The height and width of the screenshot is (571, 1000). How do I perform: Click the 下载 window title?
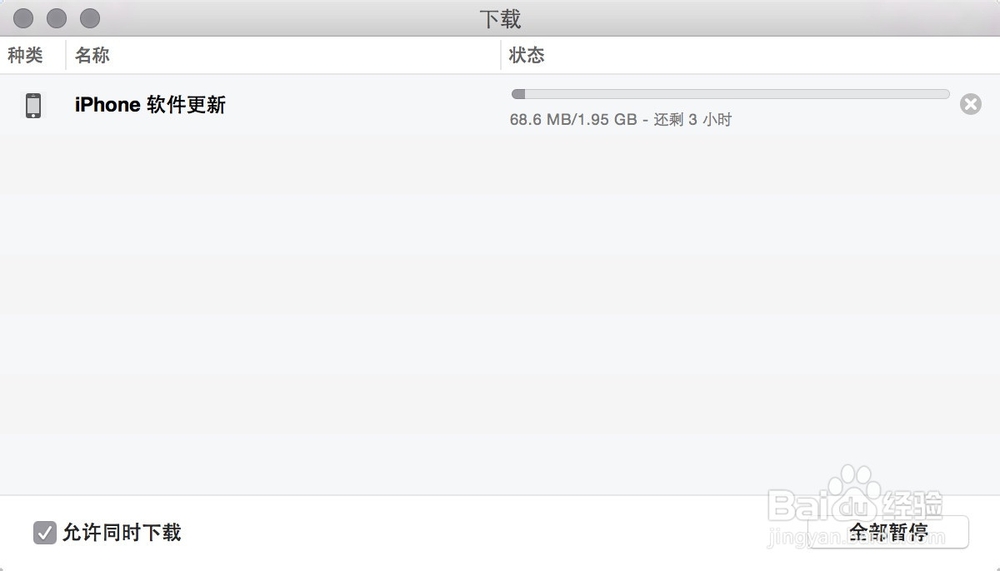500,19
